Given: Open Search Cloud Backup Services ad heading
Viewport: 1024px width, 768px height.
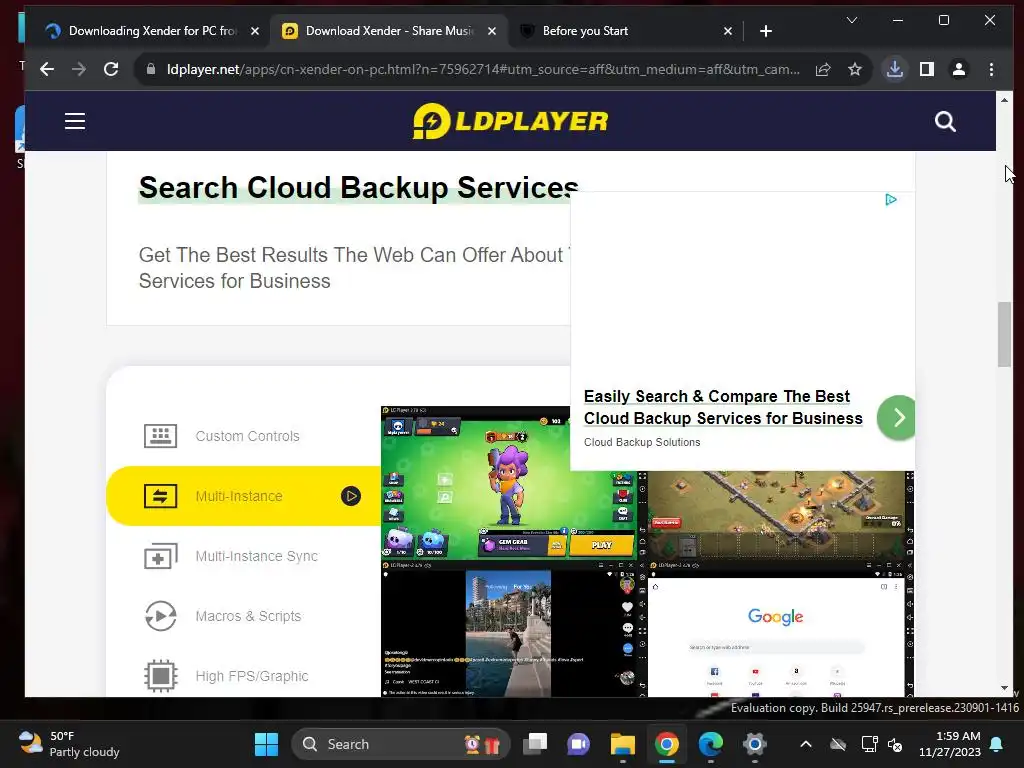Looking at the screenshot, I should 358,187.
